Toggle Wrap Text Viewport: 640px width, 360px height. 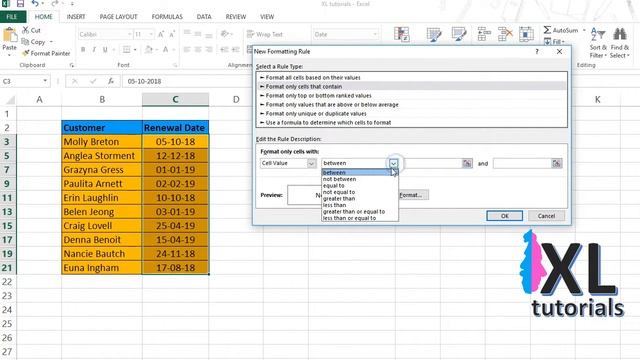pos(264,34)
